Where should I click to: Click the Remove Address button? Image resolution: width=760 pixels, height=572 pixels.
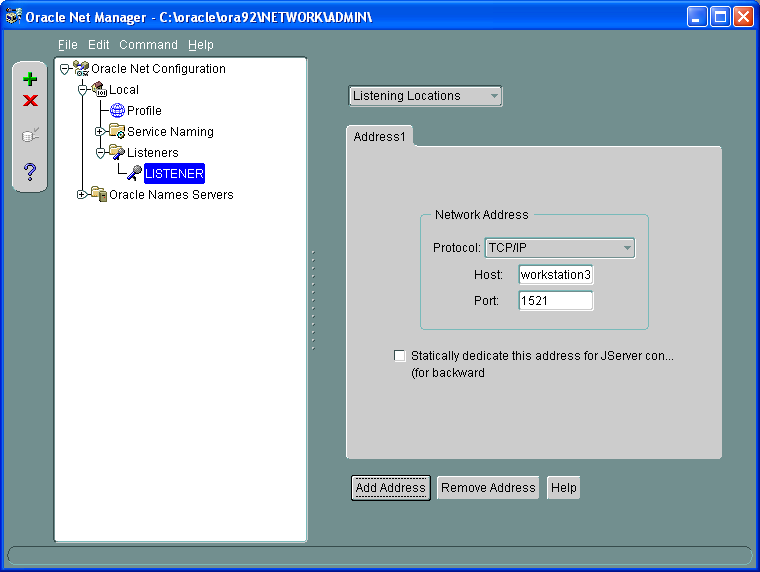click(488, 488)
